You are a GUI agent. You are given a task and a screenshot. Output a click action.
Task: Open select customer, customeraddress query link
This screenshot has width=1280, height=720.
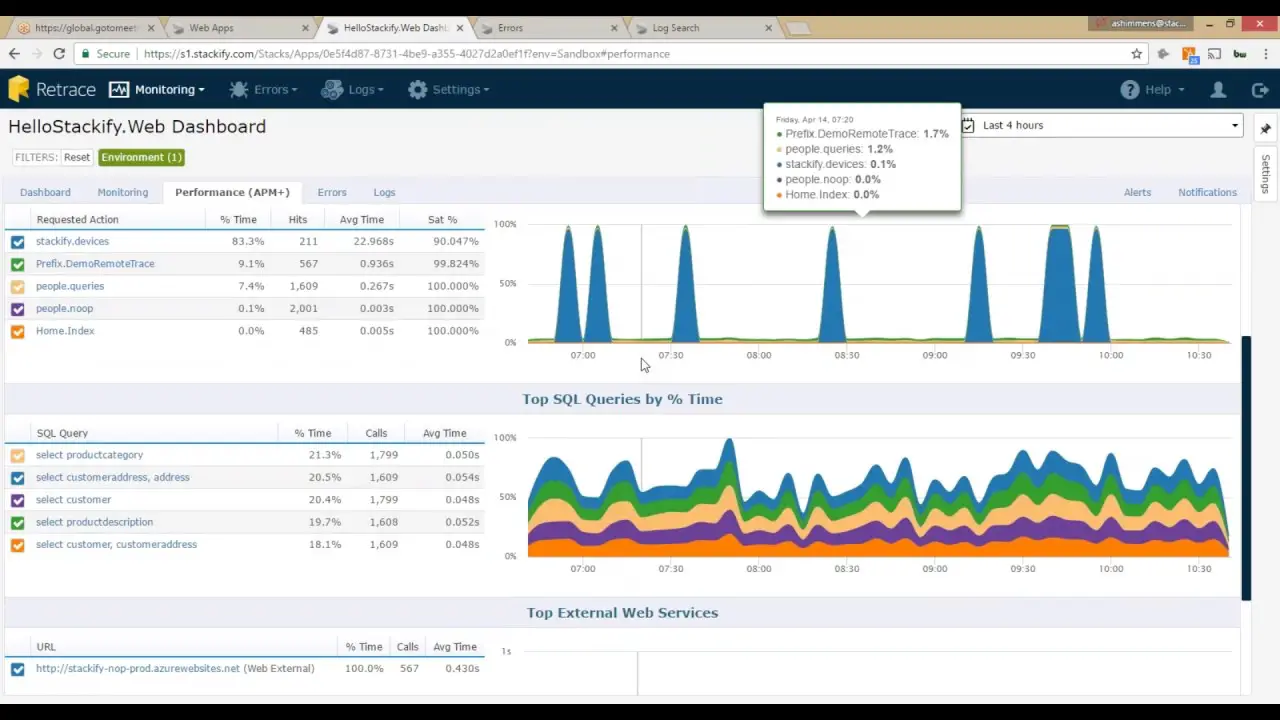coord(116,545)
